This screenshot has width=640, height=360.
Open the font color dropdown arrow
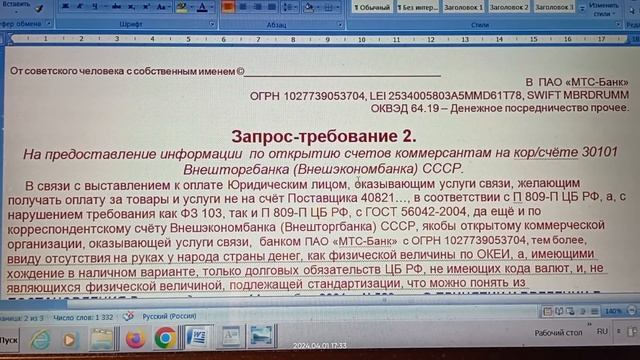coord(211,7)
